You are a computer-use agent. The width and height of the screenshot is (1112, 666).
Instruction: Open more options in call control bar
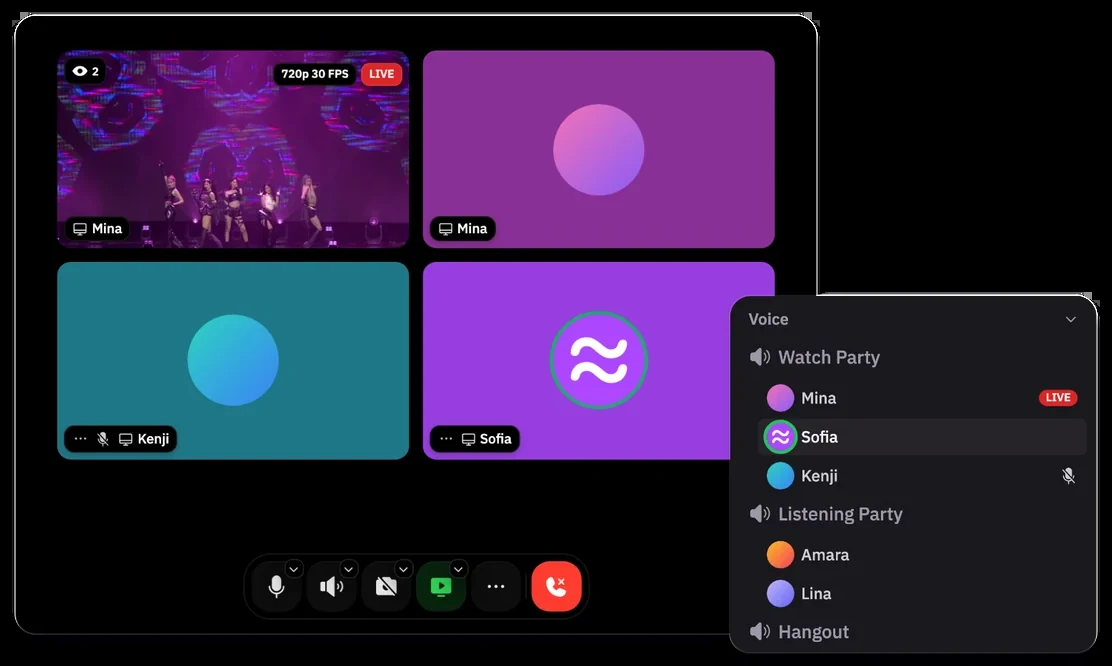[496, 587]
